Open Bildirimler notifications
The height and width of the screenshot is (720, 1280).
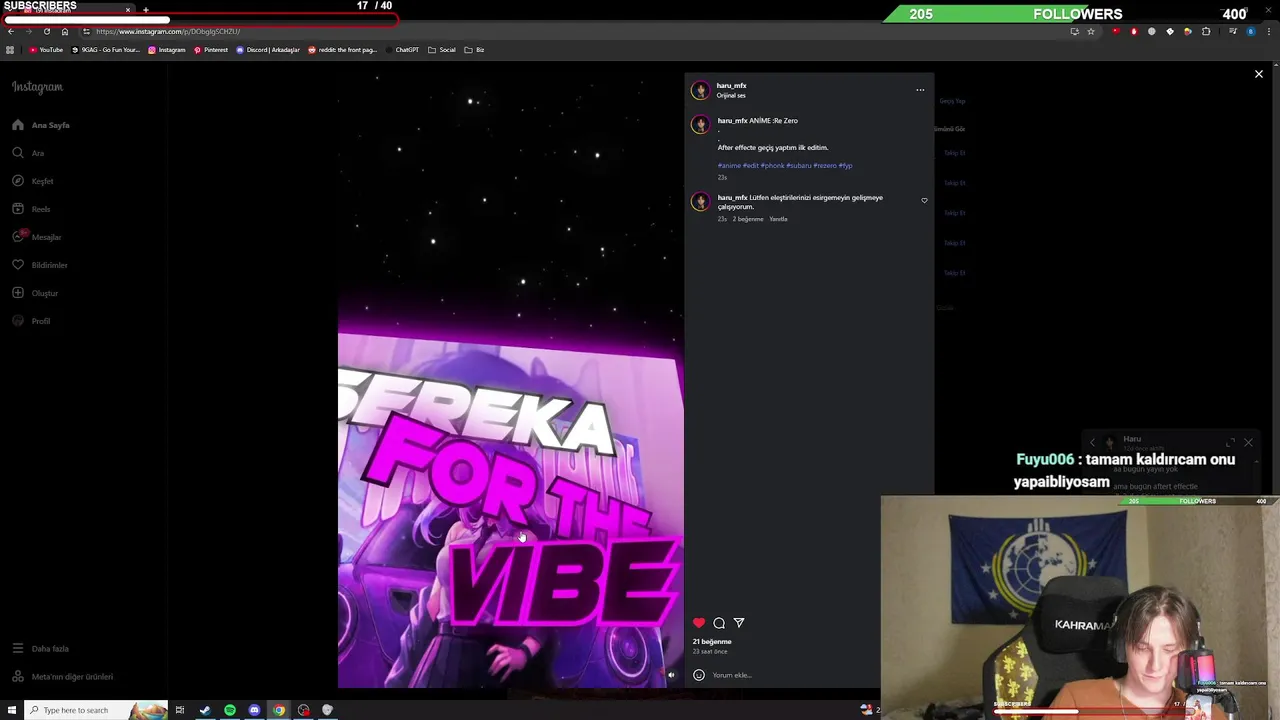(40, 265)
